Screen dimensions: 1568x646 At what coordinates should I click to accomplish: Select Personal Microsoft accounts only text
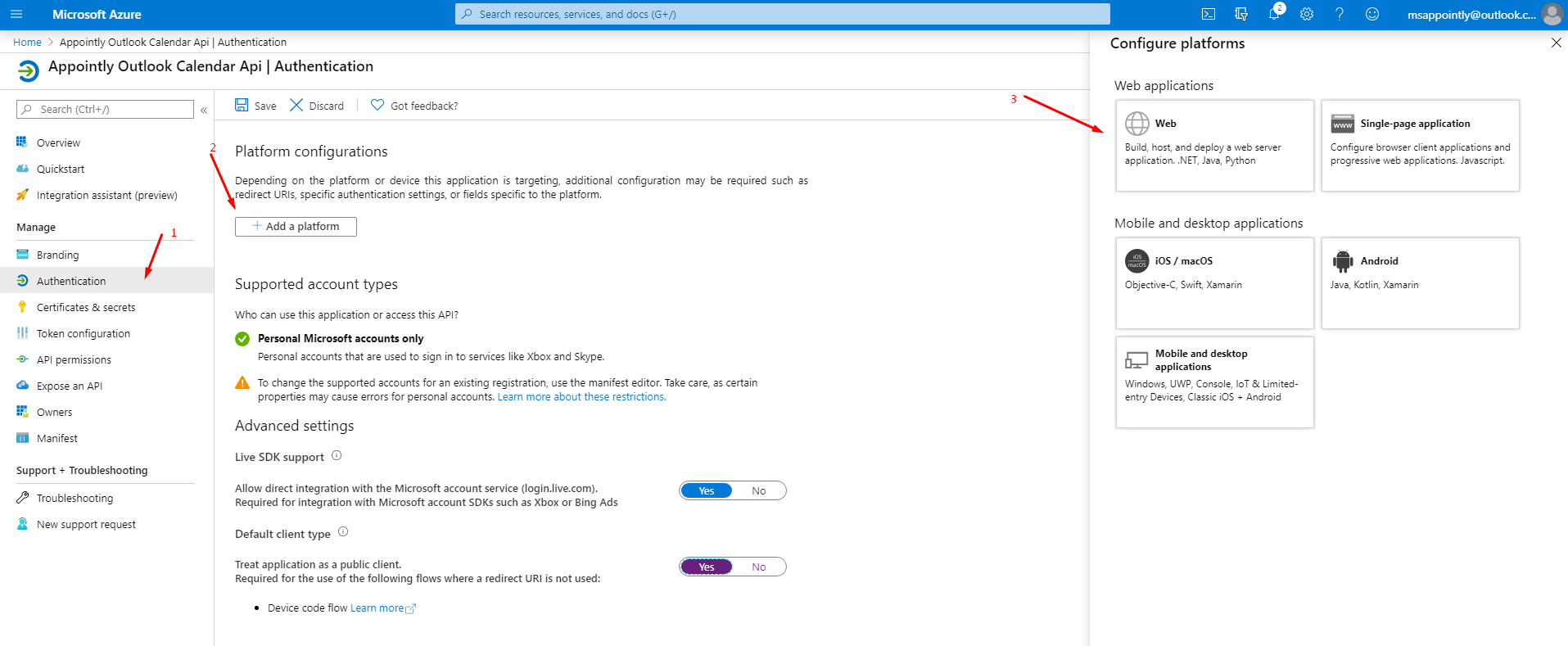tap(341, 338)
